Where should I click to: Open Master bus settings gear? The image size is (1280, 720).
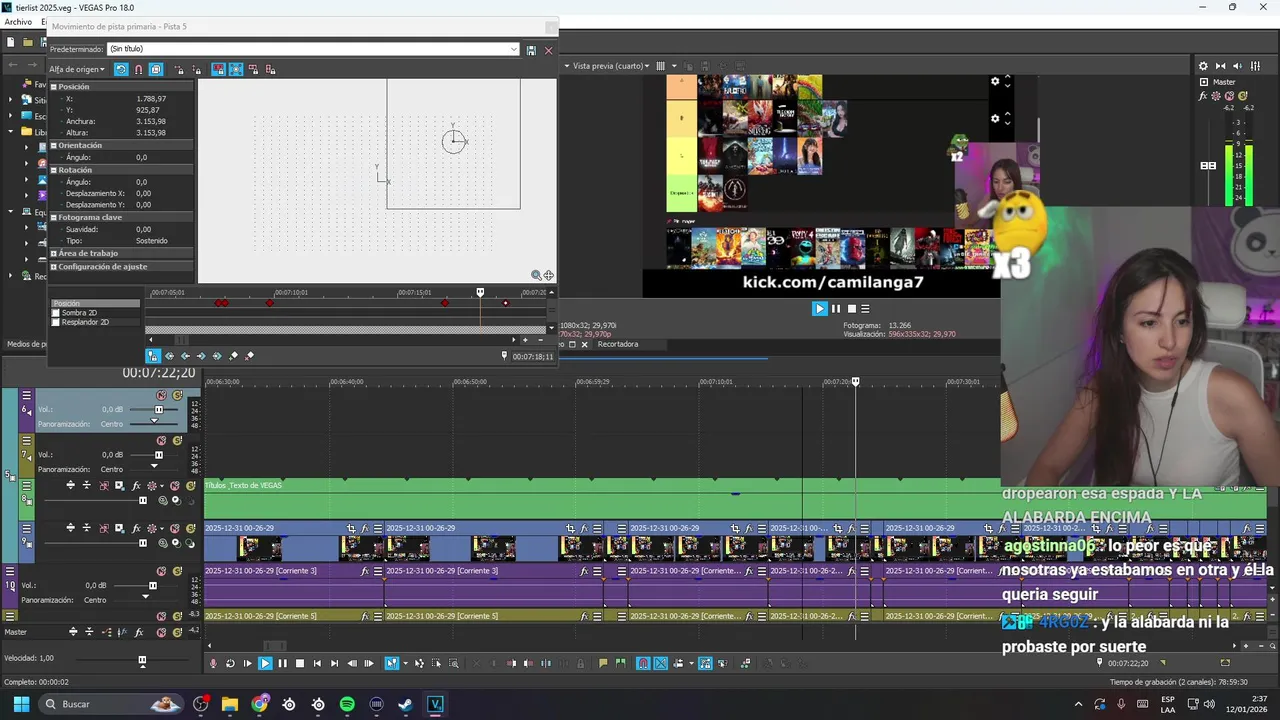[1203, 66]
